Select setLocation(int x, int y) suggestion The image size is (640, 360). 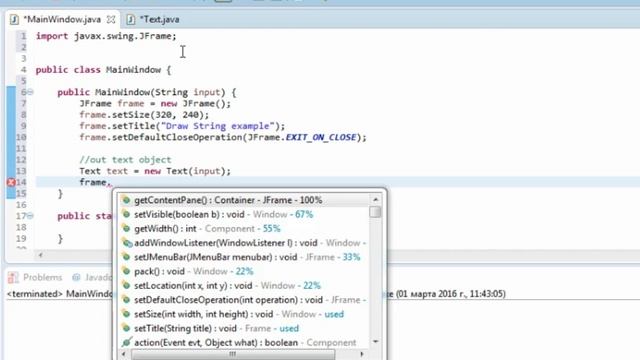(244, 286)
